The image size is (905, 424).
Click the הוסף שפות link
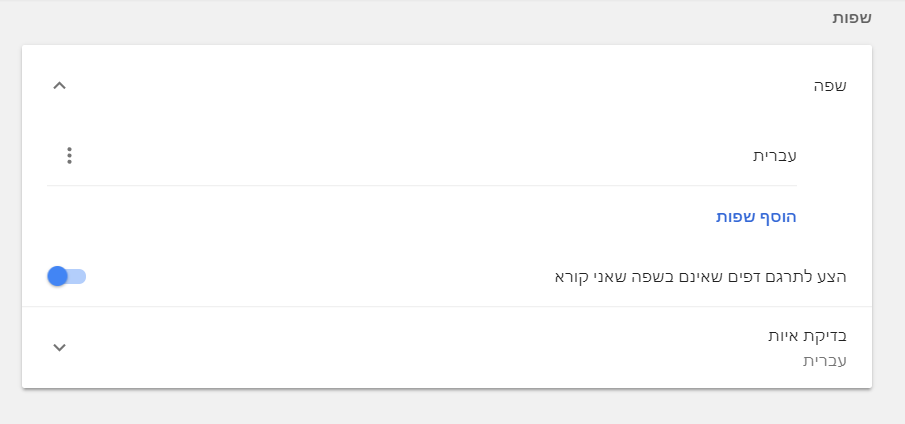755,216
